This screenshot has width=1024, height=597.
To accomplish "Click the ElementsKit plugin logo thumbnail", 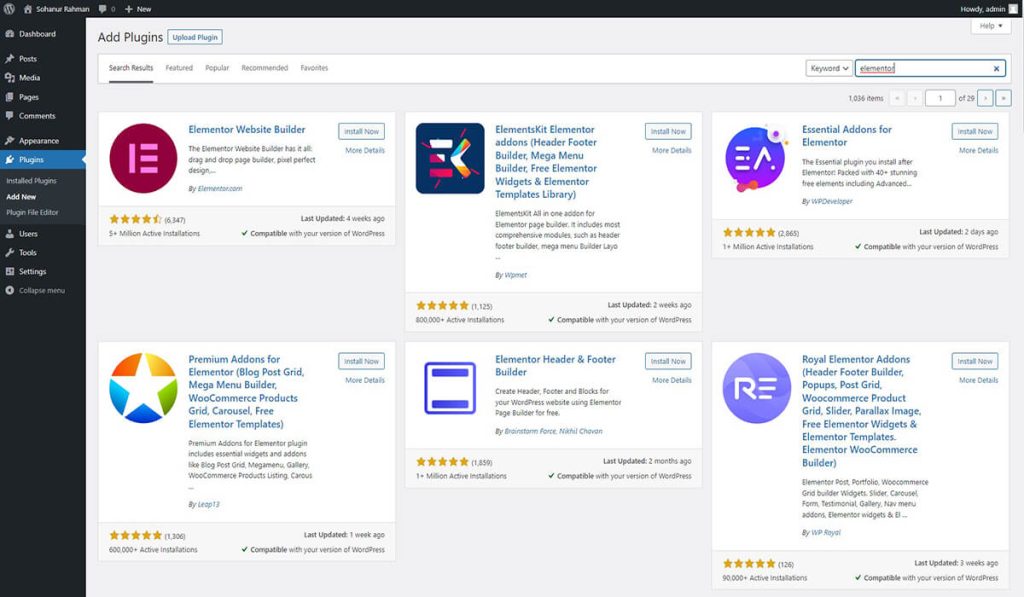I will (450, 158).
